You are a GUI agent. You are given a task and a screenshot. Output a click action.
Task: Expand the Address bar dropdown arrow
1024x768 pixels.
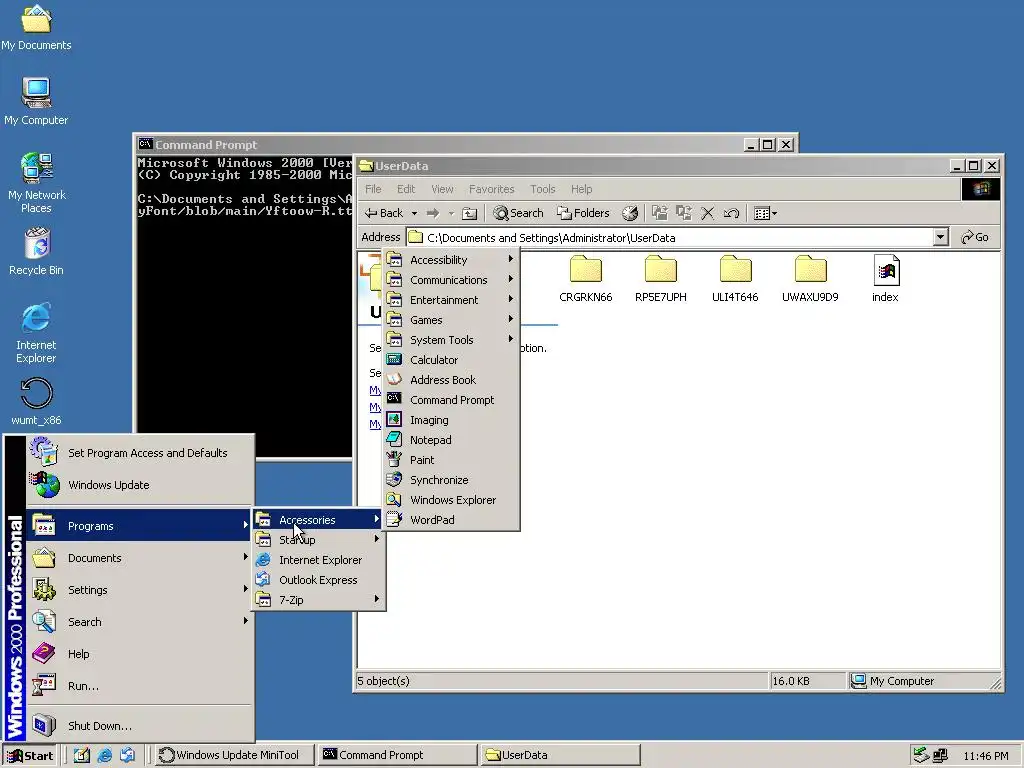click(940, 237)
